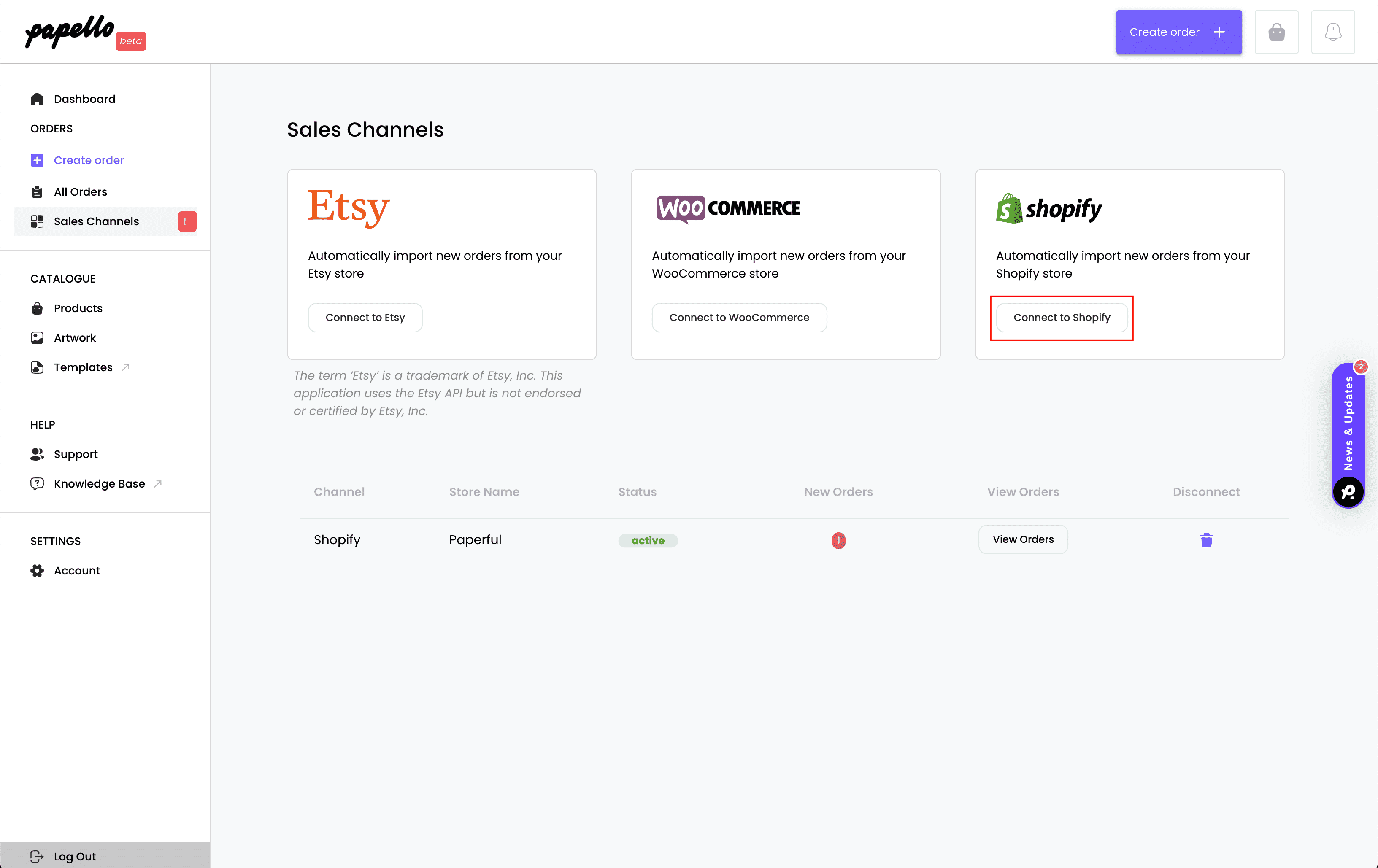1378x868 pixels.
Task: Click the red new orders count badge
Action: (838, 540)
